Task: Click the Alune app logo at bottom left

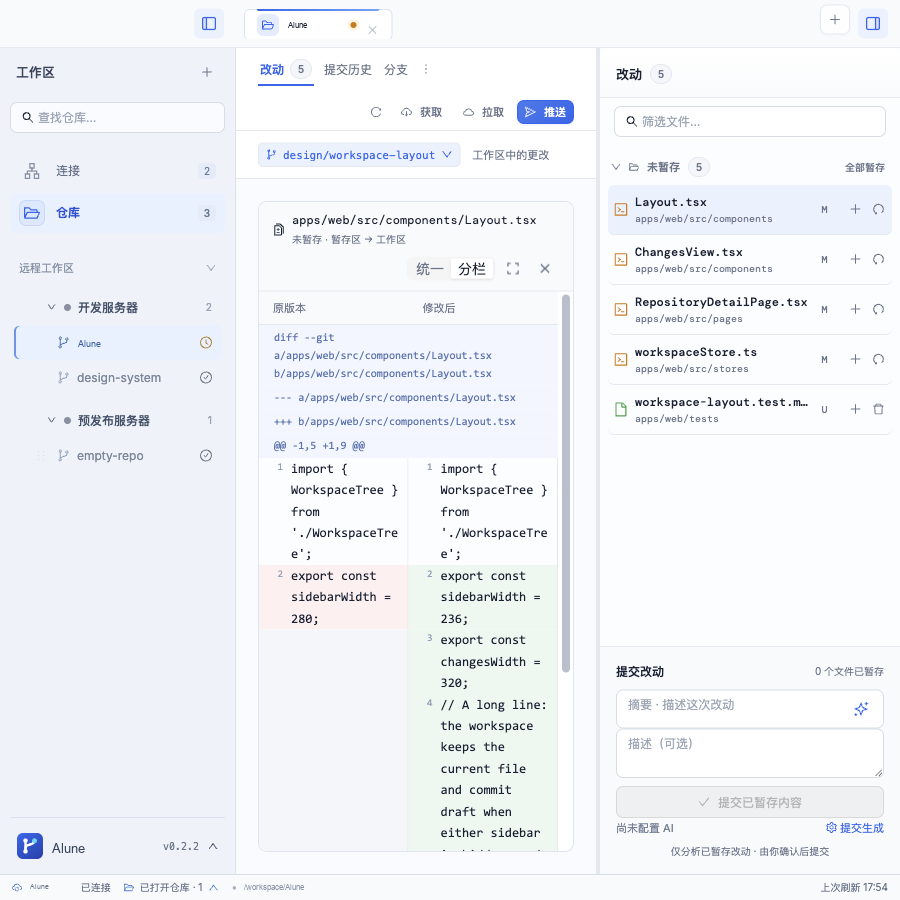Action: (30, 846)
